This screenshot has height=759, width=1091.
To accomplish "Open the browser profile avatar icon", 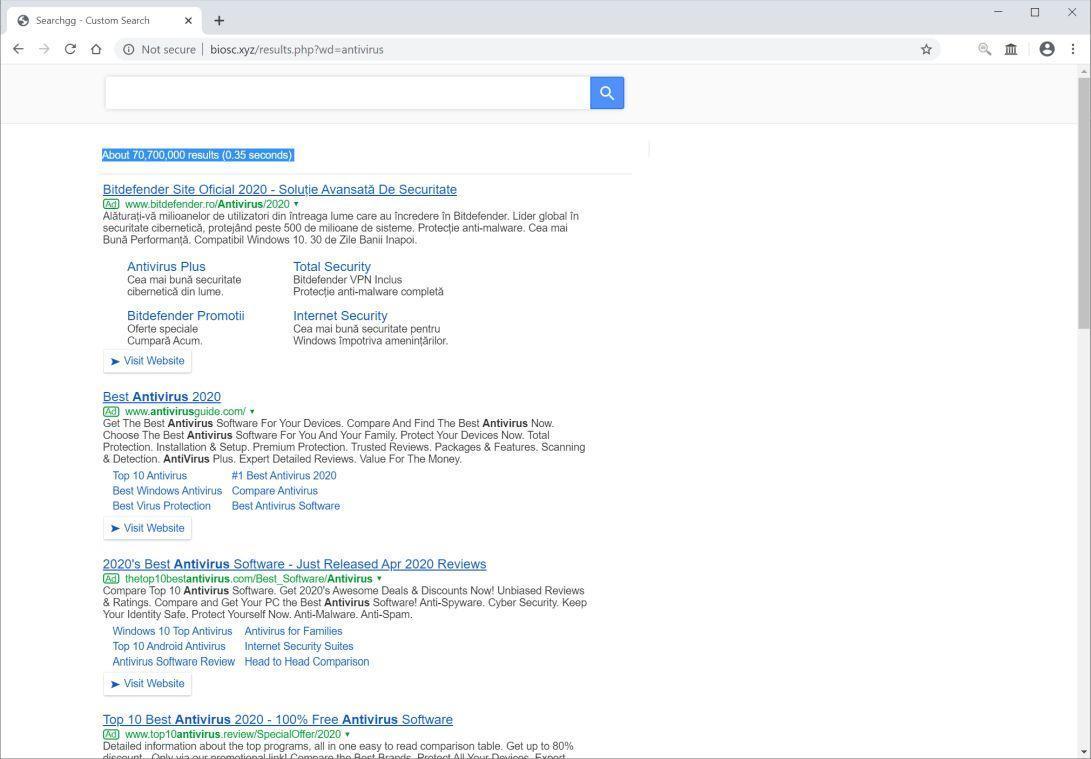I will click(1046, 48).
